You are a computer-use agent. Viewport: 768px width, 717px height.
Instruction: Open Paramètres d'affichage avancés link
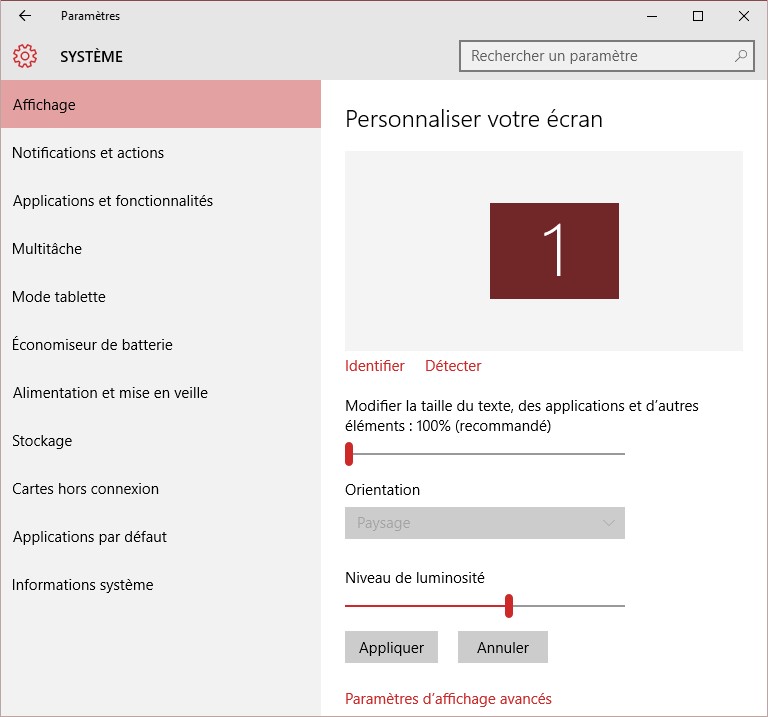pyautogui.click(x=448, y=699)
